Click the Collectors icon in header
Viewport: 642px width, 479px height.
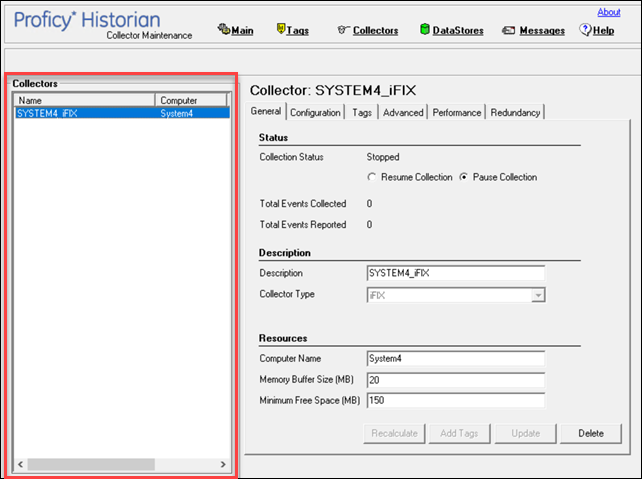tap(343, 29)
